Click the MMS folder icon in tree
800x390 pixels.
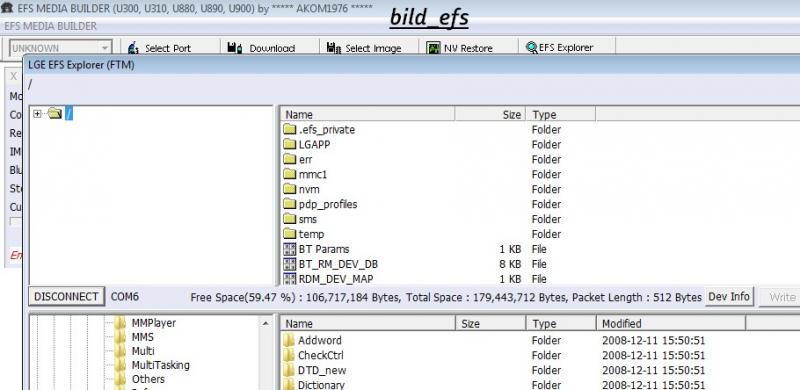pyautogui.click(x=120, y=337)
